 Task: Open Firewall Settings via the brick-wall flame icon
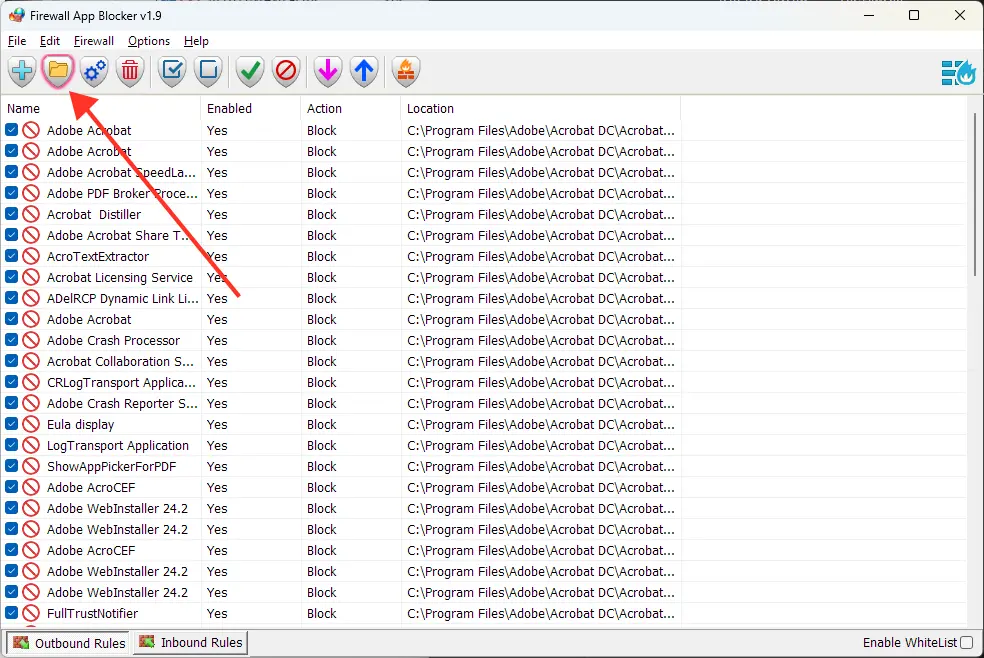[x=405, y=70]
